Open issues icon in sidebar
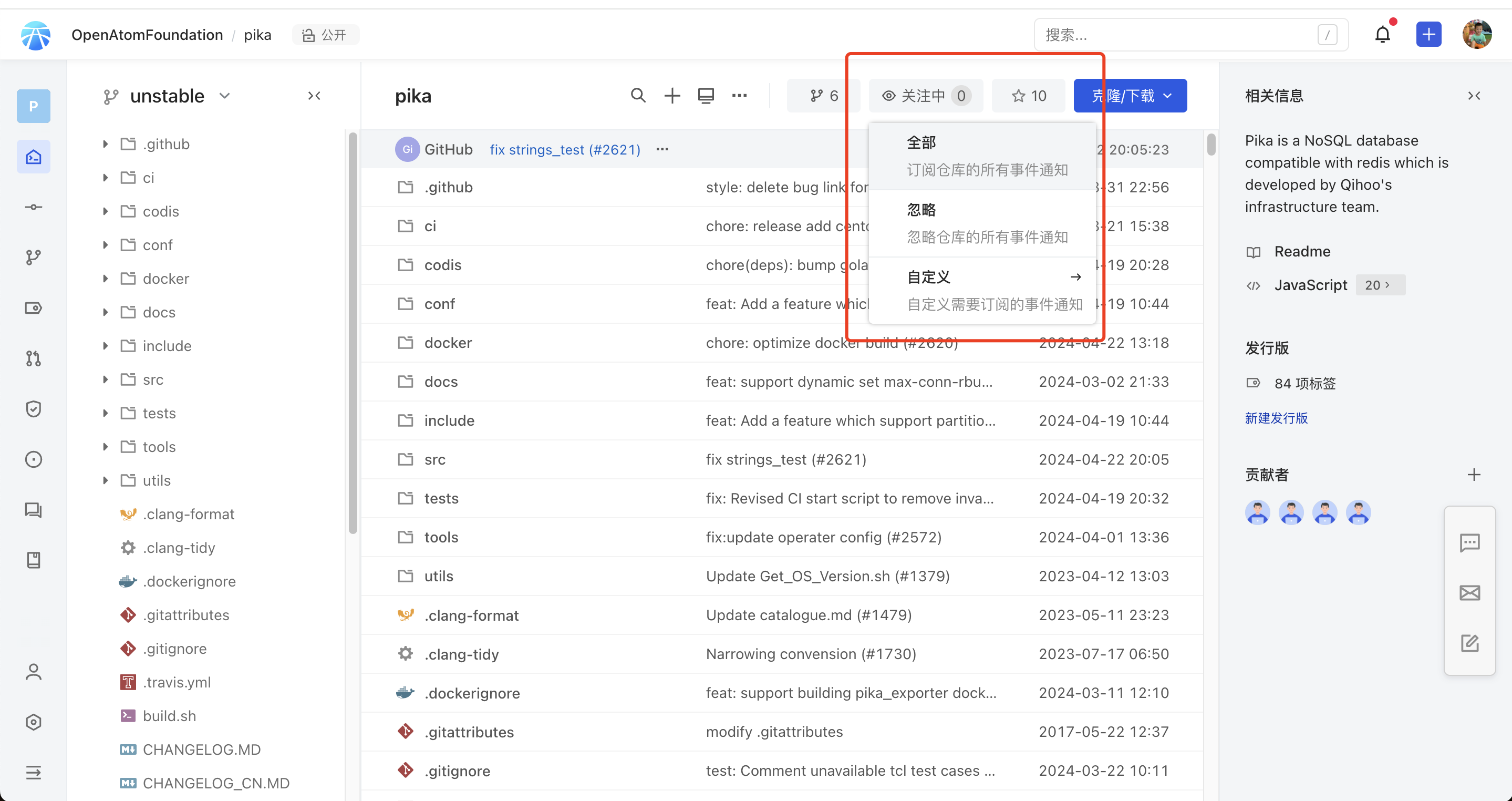 pyautogui.click(x=34, y=459)
